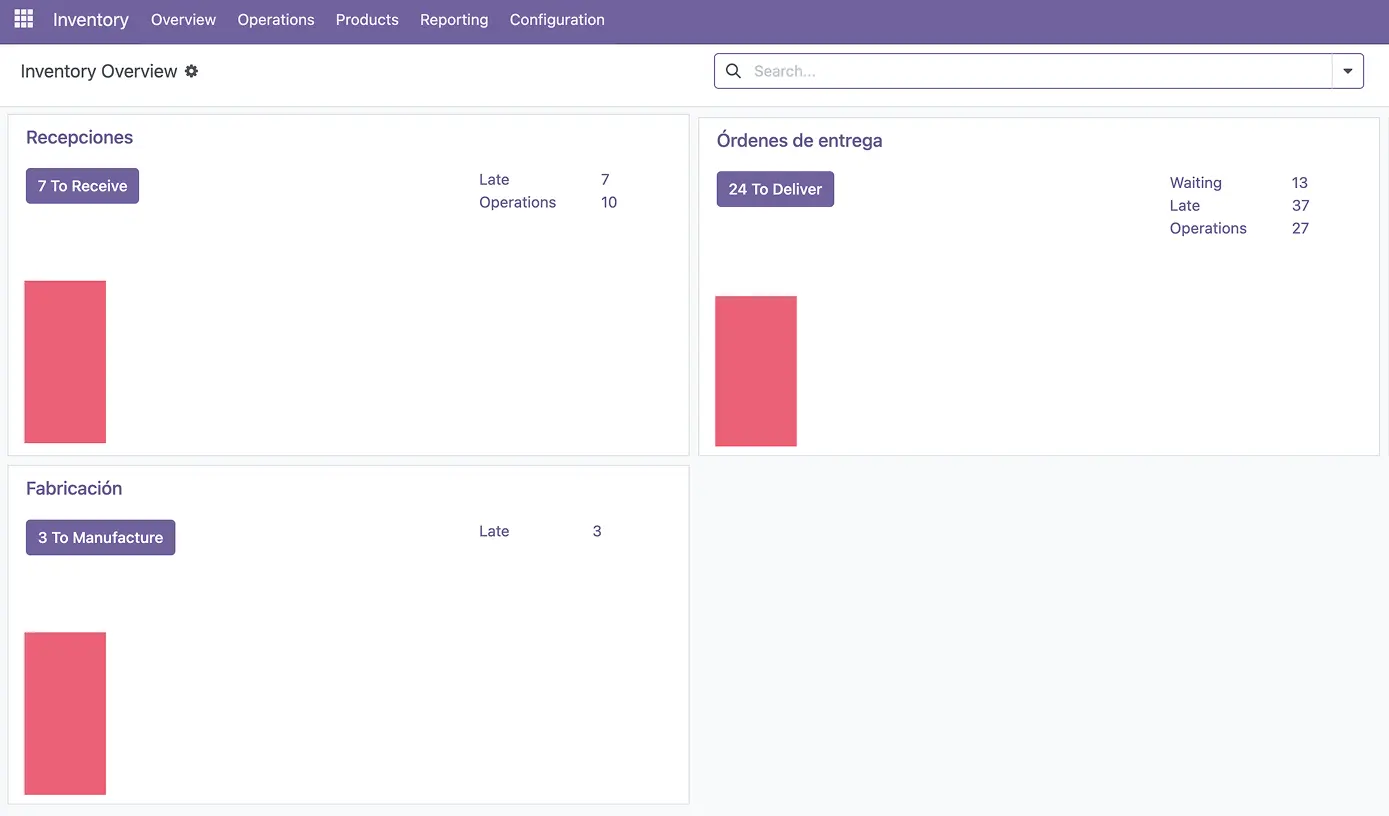1389x816 pixels.
Task: Click the 3 To Manufacture button
Action: 100,537
